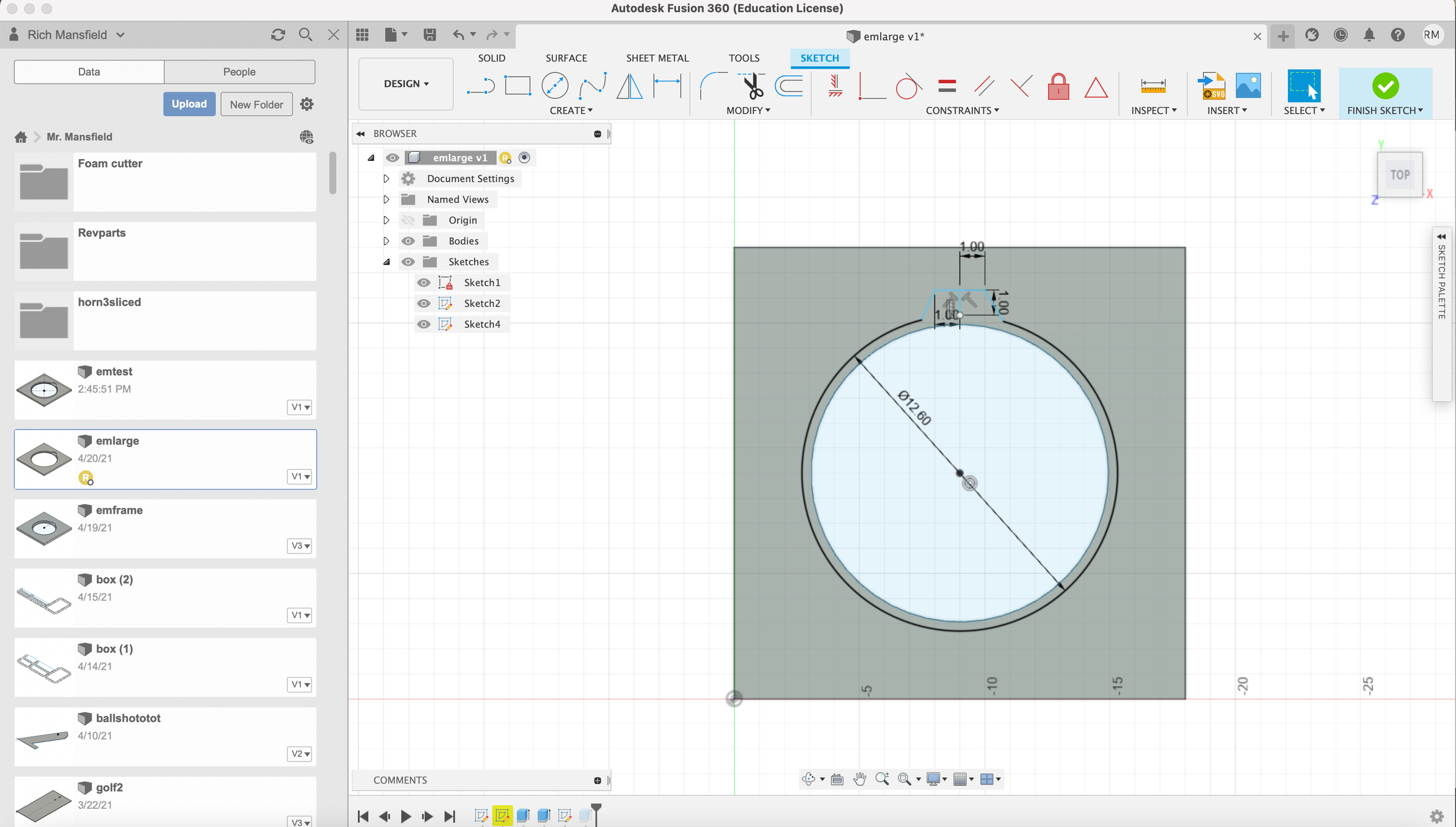Image resolution: width=1456 pixels, height=827 pixels.
Task: Select the Pan tool in navigation bar
Action: point(860,779)
